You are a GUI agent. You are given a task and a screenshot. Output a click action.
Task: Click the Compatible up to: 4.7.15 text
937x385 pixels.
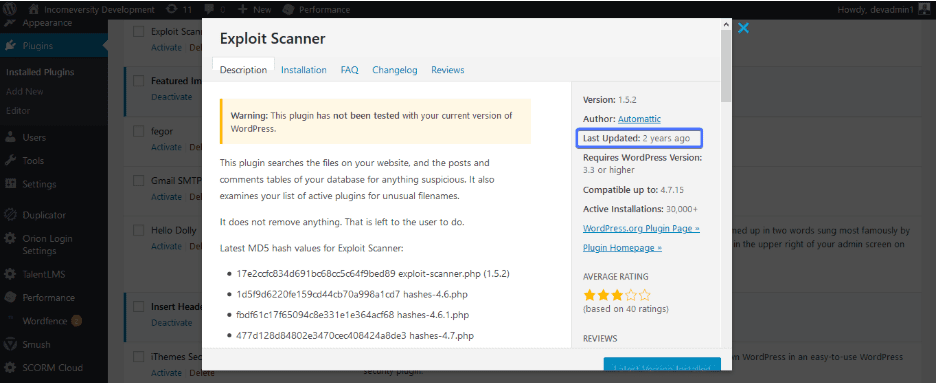633,190
